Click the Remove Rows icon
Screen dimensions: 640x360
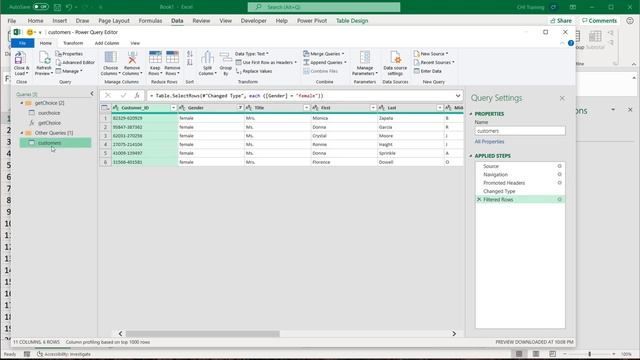[172, 58]
